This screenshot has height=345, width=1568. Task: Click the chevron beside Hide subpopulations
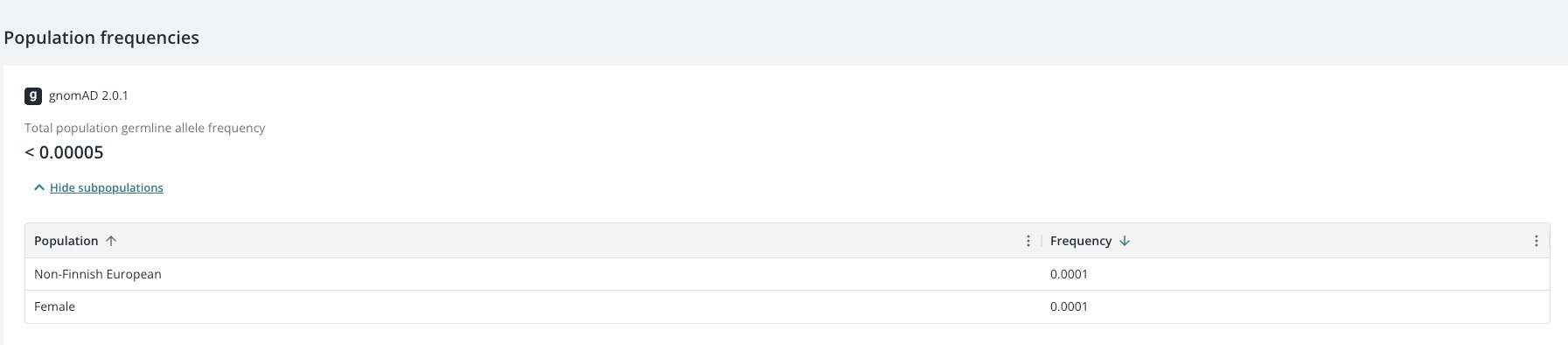coord(38,187)
